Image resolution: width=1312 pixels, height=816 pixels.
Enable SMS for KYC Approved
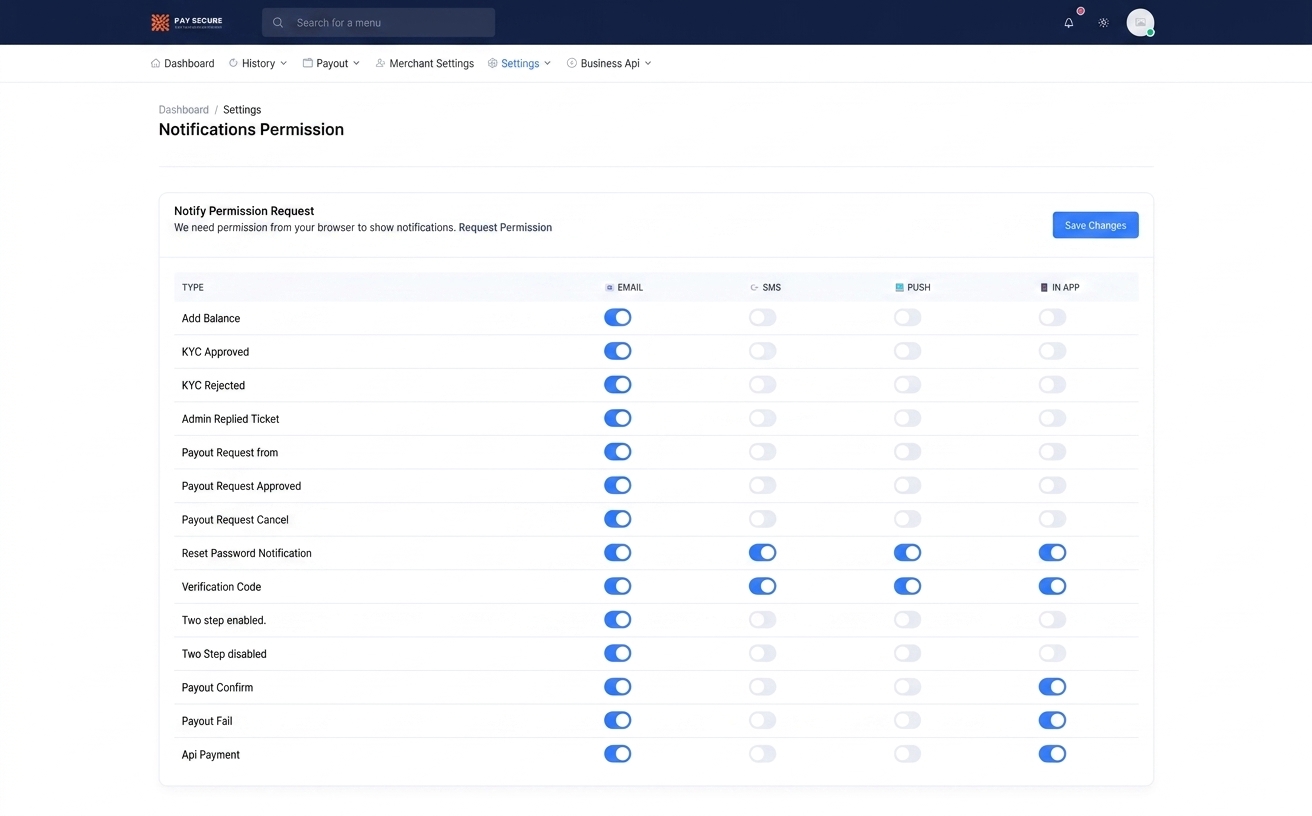click(x=762, y=351)
